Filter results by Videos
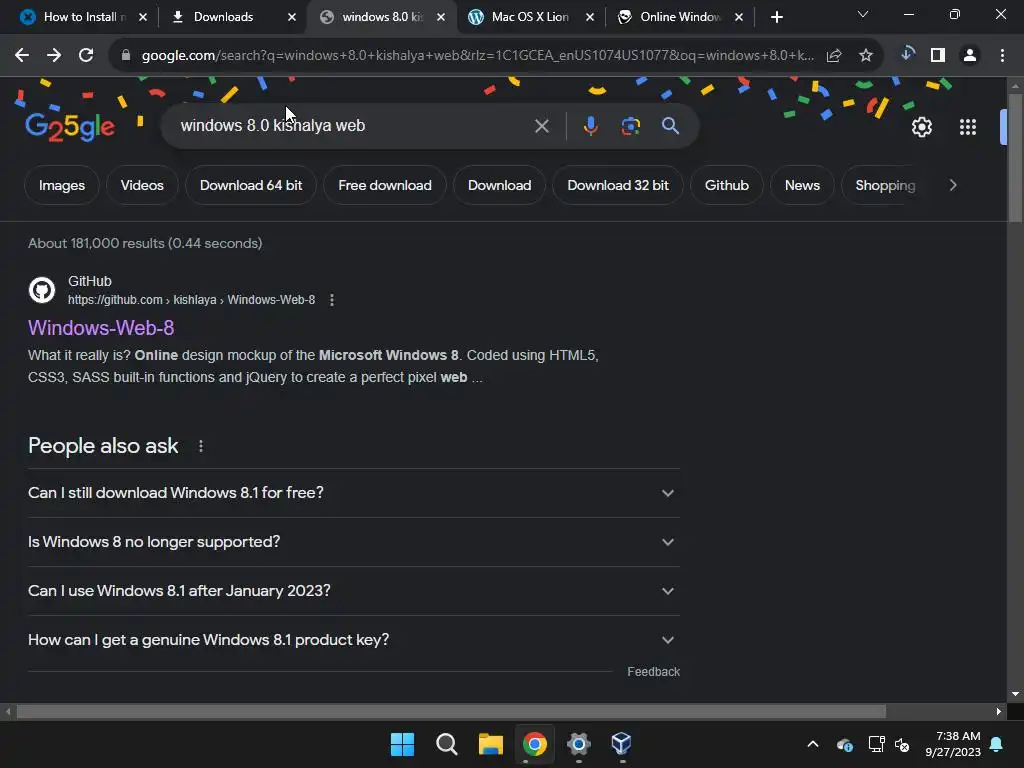Screen dimensions: 1024x768 pyautogui.click(x=142, y=185)
